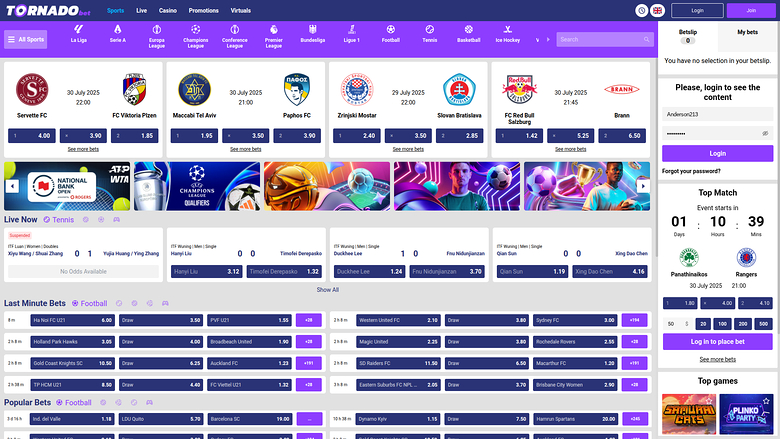This screenshot has height=439, width=780.
Task: Toggle password visibility eye icon
Action: [x=765, y=133]
